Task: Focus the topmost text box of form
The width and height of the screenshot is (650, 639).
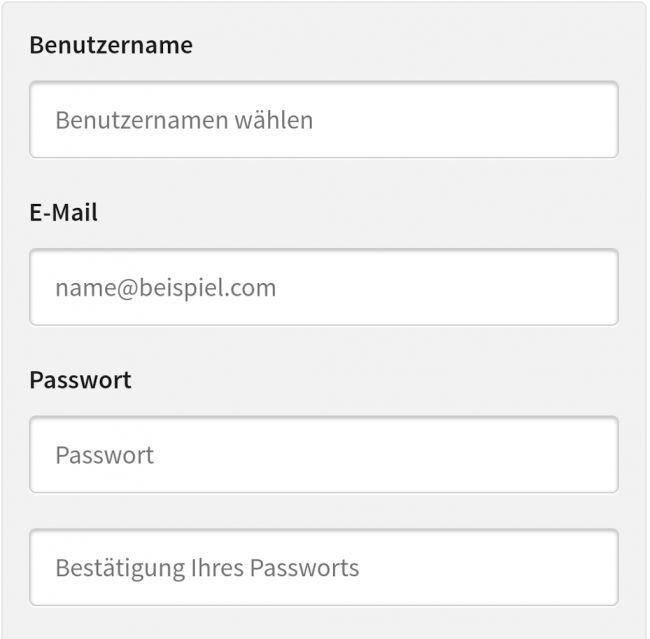Action: click(324, 120)
